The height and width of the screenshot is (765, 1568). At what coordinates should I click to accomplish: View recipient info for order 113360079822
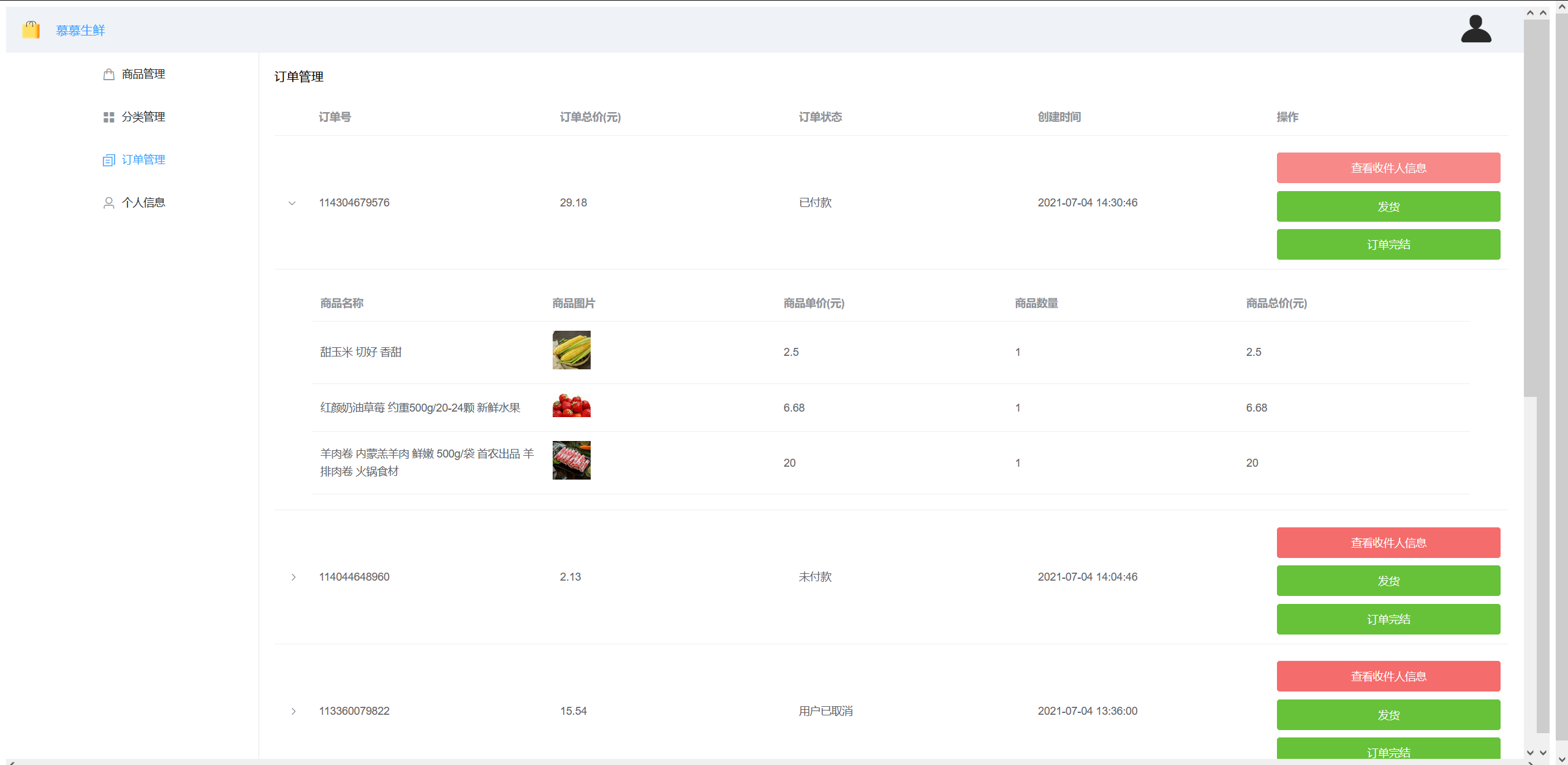click(x=1388, y=676)
